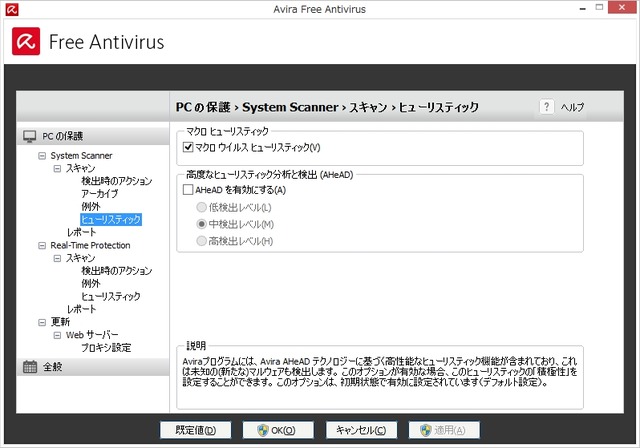Open the 全般 section
640x448 pixels.
coord(93,366)
